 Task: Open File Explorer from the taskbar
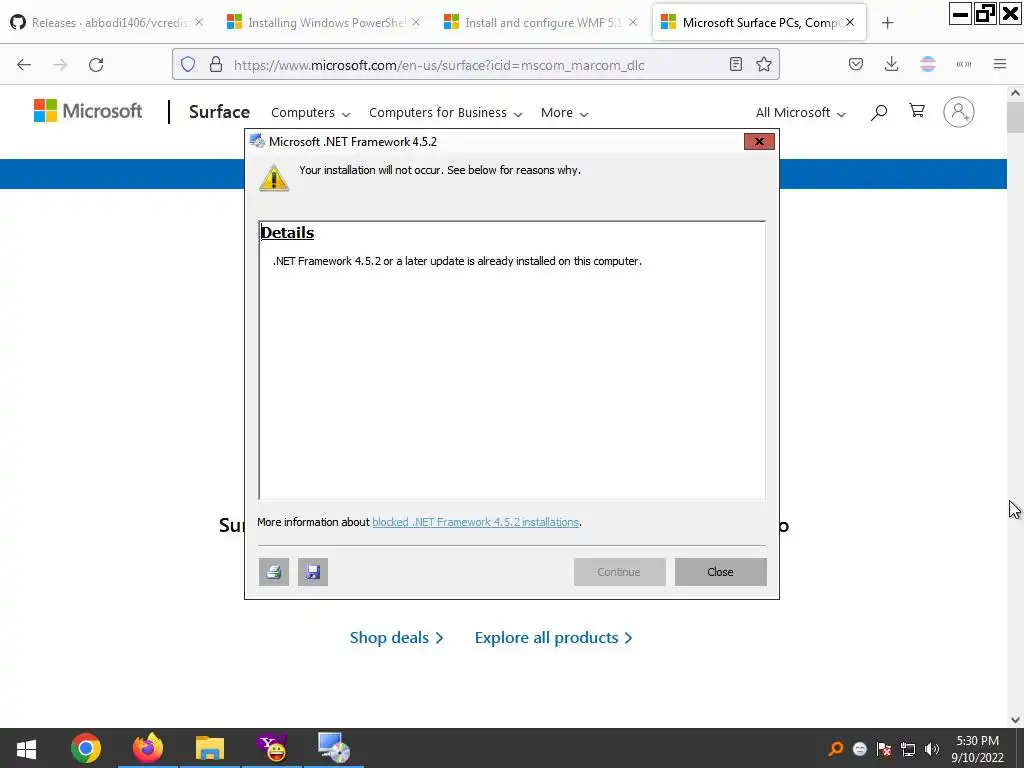[210, 748]
